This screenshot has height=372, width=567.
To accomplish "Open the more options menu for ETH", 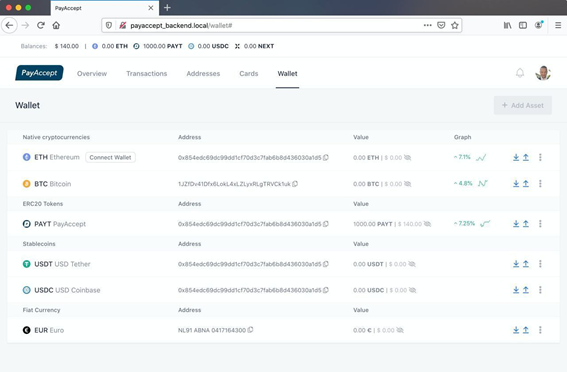I will (540, 157).
